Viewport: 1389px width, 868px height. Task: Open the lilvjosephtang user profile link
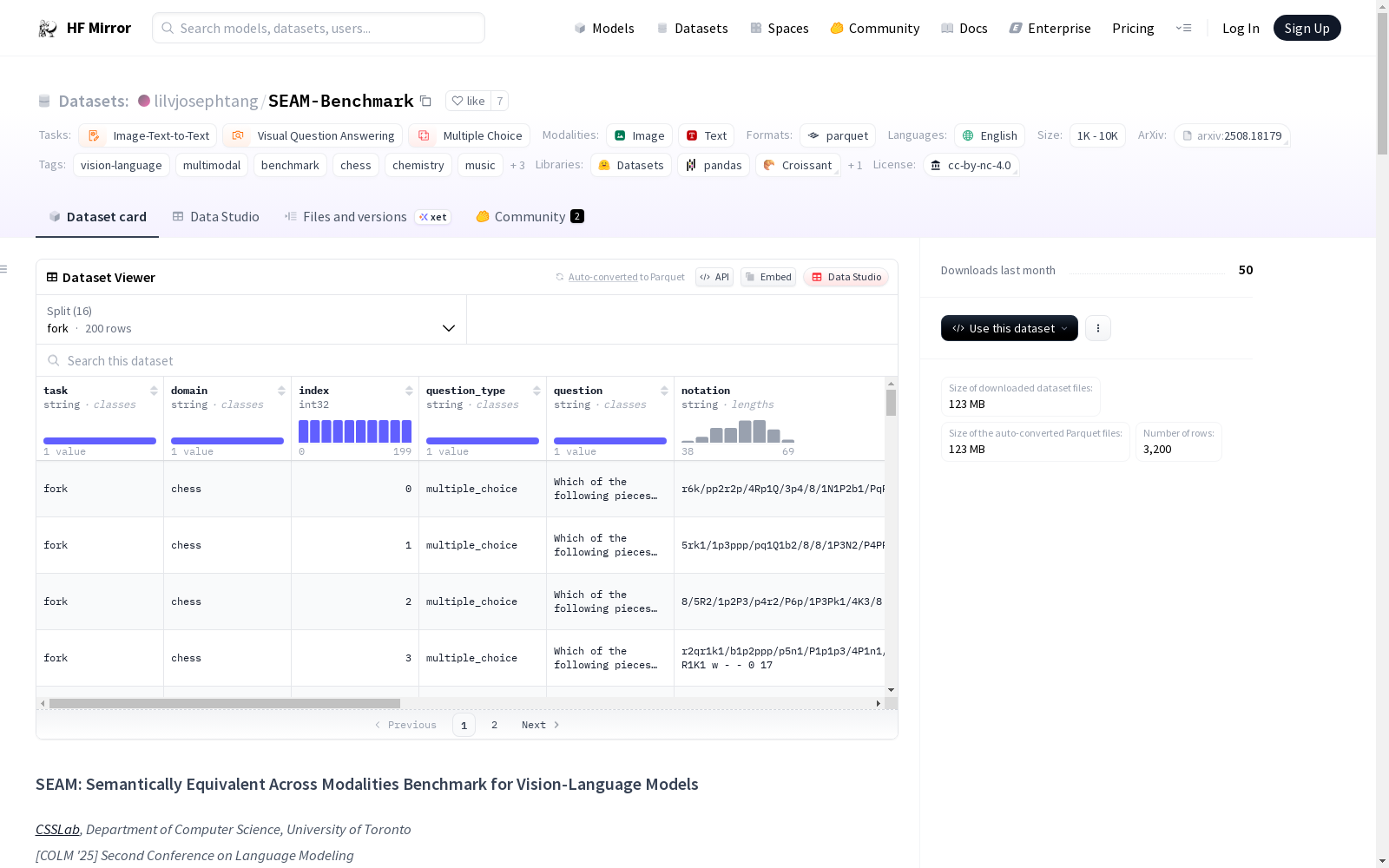click(x=206, y=101)
